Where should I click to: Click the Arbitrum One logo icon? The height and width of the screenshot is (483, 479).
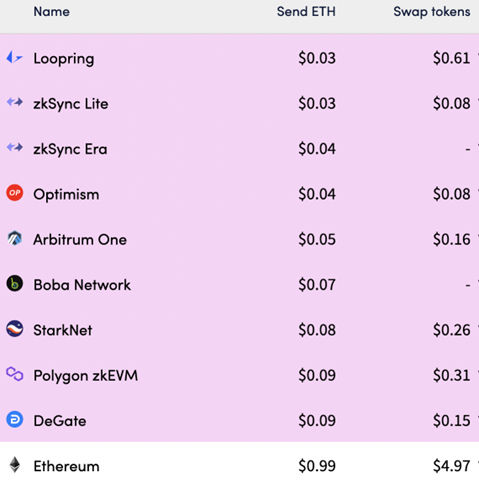[15, 238]
